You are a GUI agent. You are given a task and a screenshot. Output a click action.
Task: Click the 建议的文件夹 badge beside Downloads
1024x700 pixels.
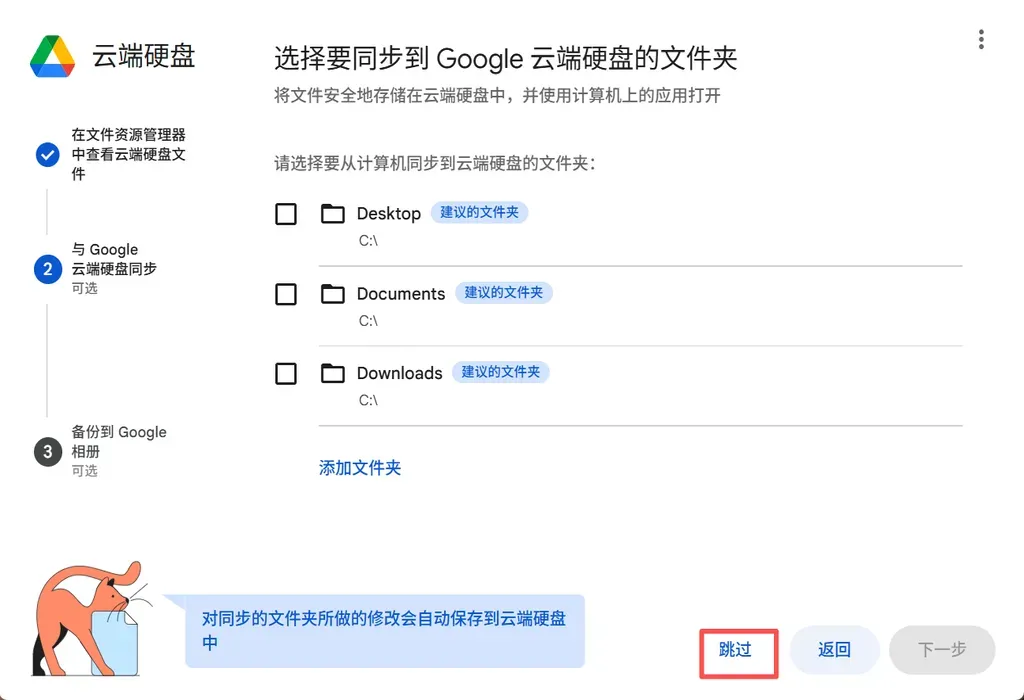coord(501,372)
